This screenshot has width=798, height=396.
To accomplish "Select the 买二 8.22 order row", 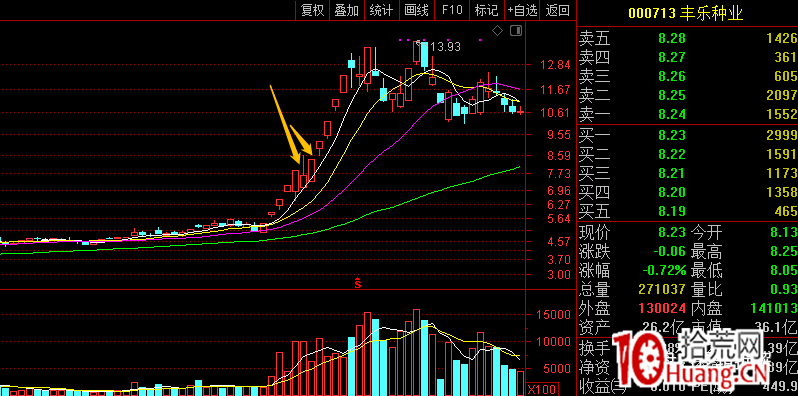I will pyautogui.click(x=688, y=154).
